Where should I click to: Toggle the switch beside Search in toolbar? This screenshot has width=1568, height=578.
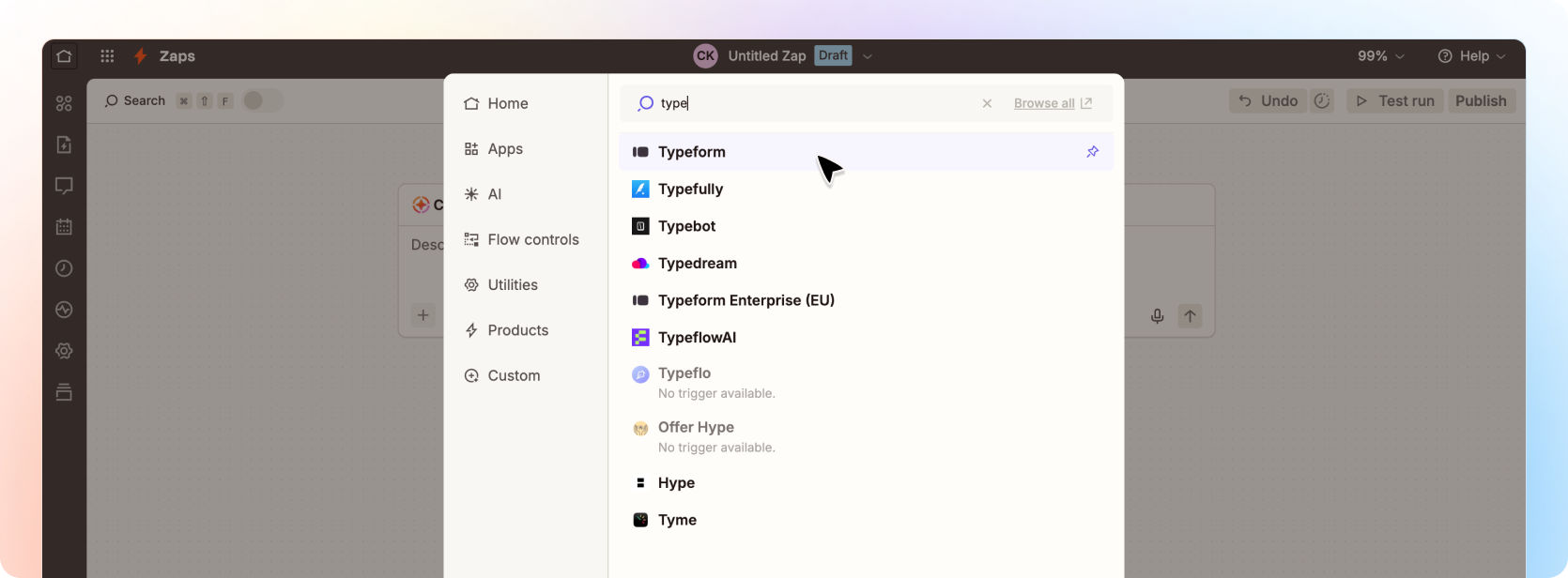coord(262,100)
